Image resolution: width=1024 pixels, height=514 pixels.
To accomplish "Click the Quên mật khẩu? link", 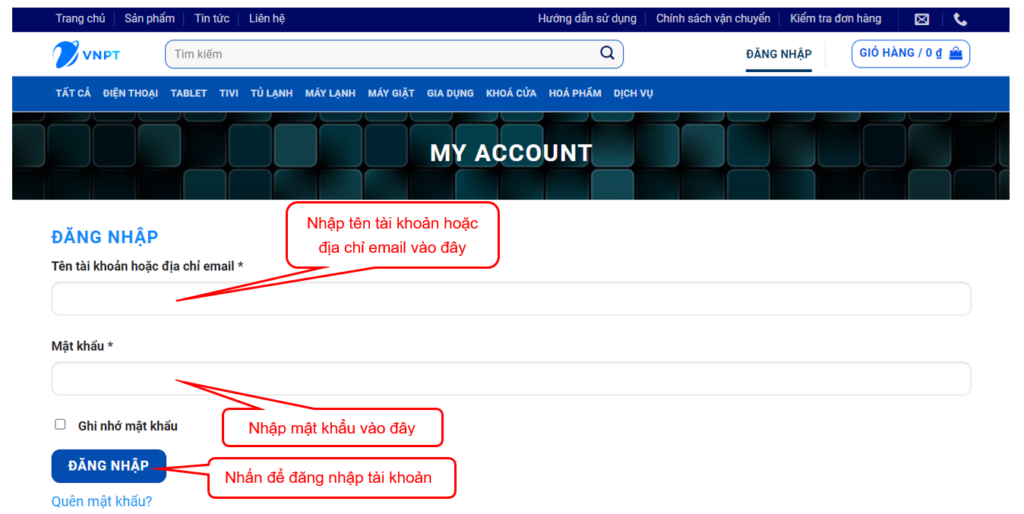I will point(101,502).
